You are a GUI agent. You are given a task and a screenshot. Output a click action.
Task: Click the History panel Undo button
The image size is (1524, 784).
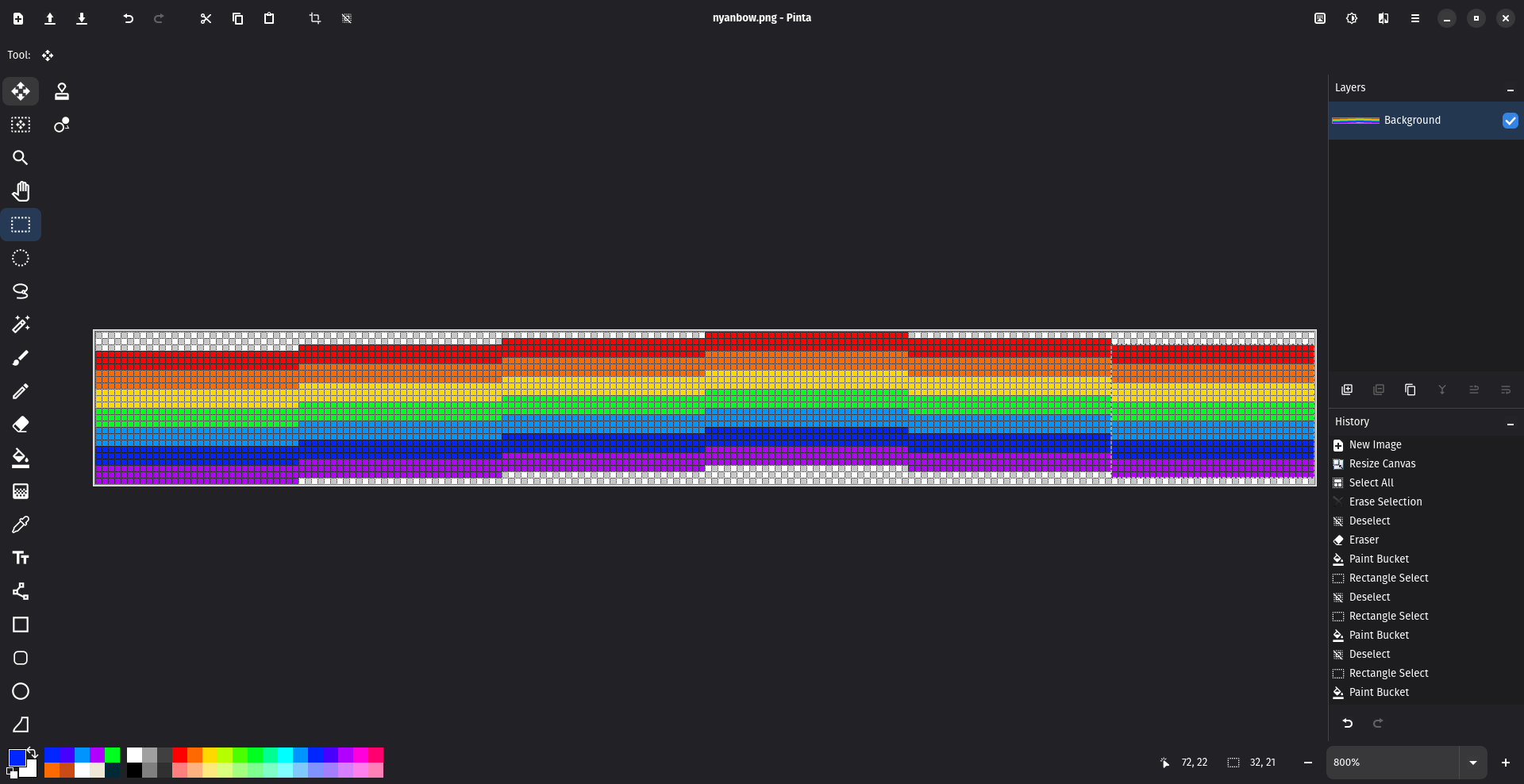(1348, 723)
